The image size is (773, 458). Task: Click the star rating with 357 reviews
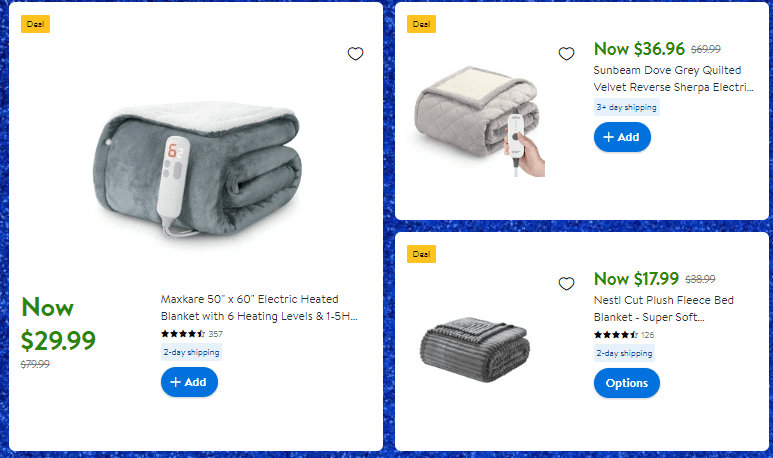[192, 334]
